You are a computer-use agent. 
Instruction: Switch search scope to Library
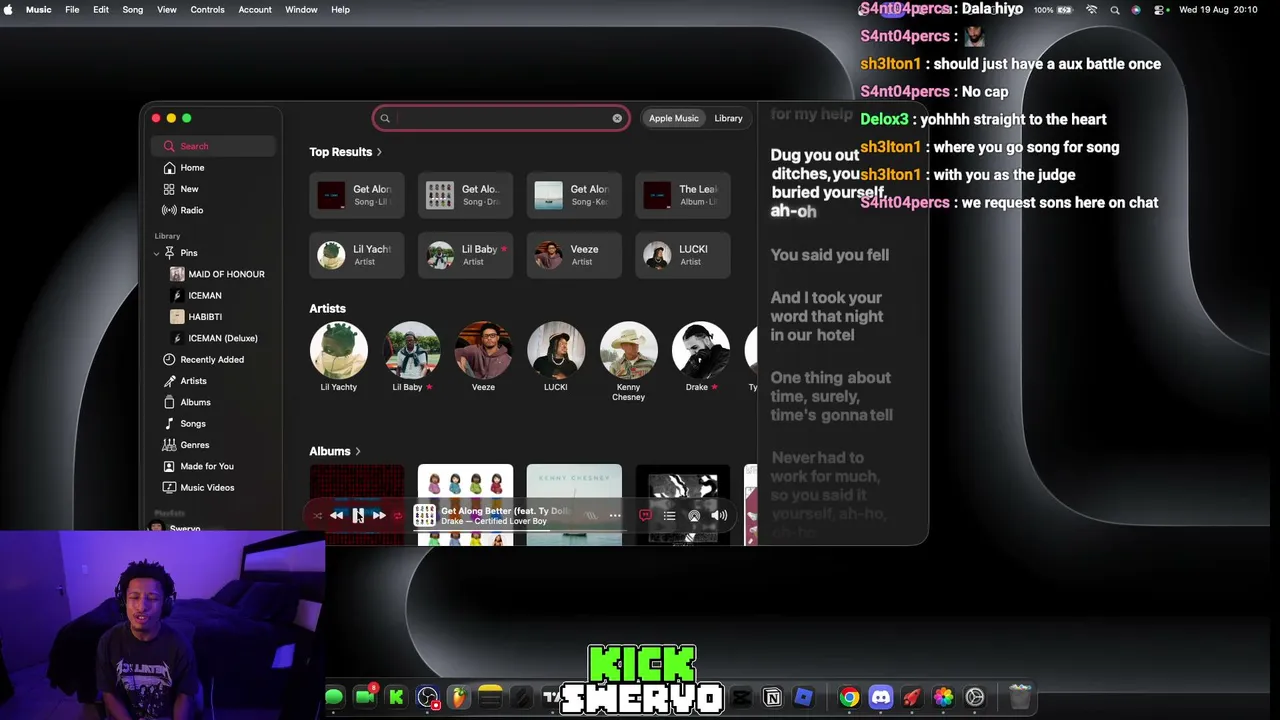pos(728,118)
